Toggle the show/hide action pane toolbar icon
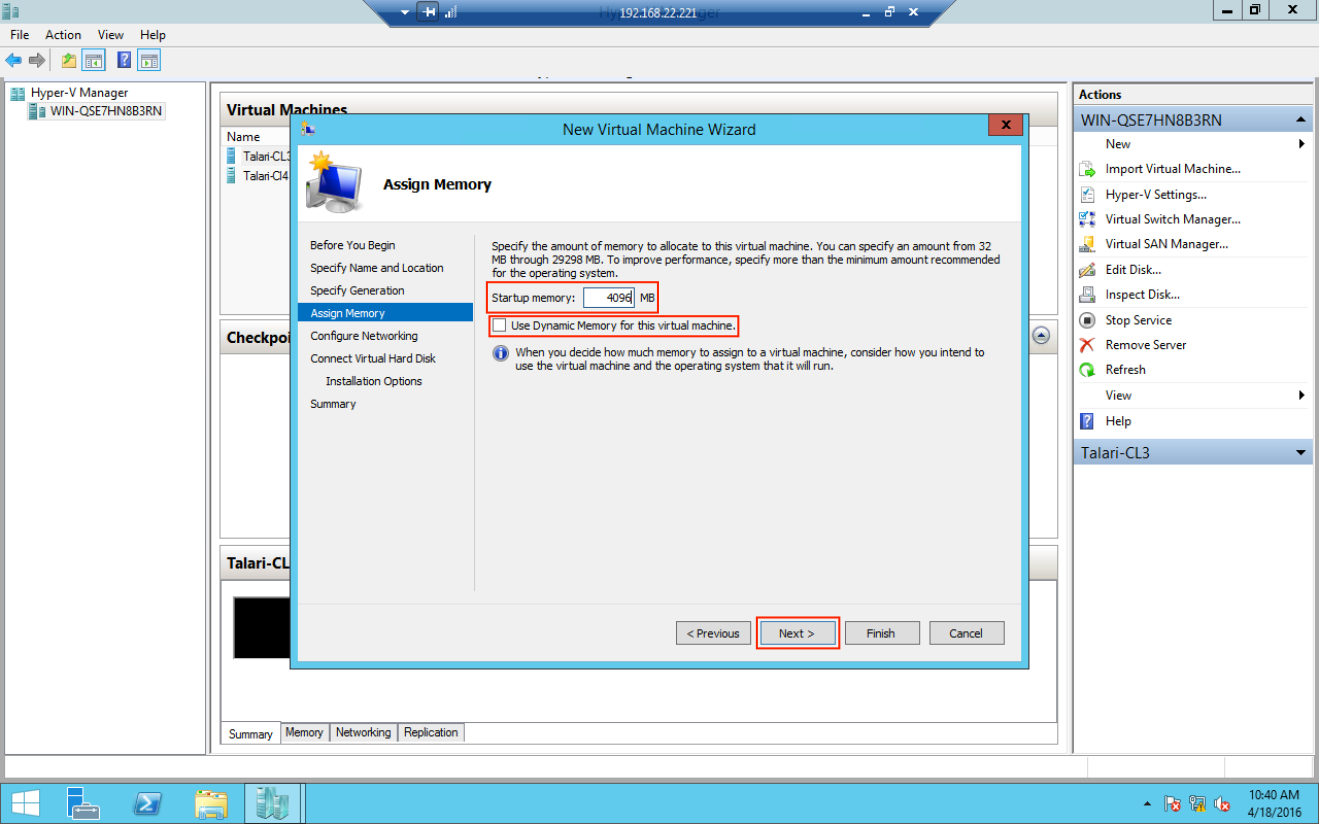The image size is (1319, 824). [x=149, y=61]
